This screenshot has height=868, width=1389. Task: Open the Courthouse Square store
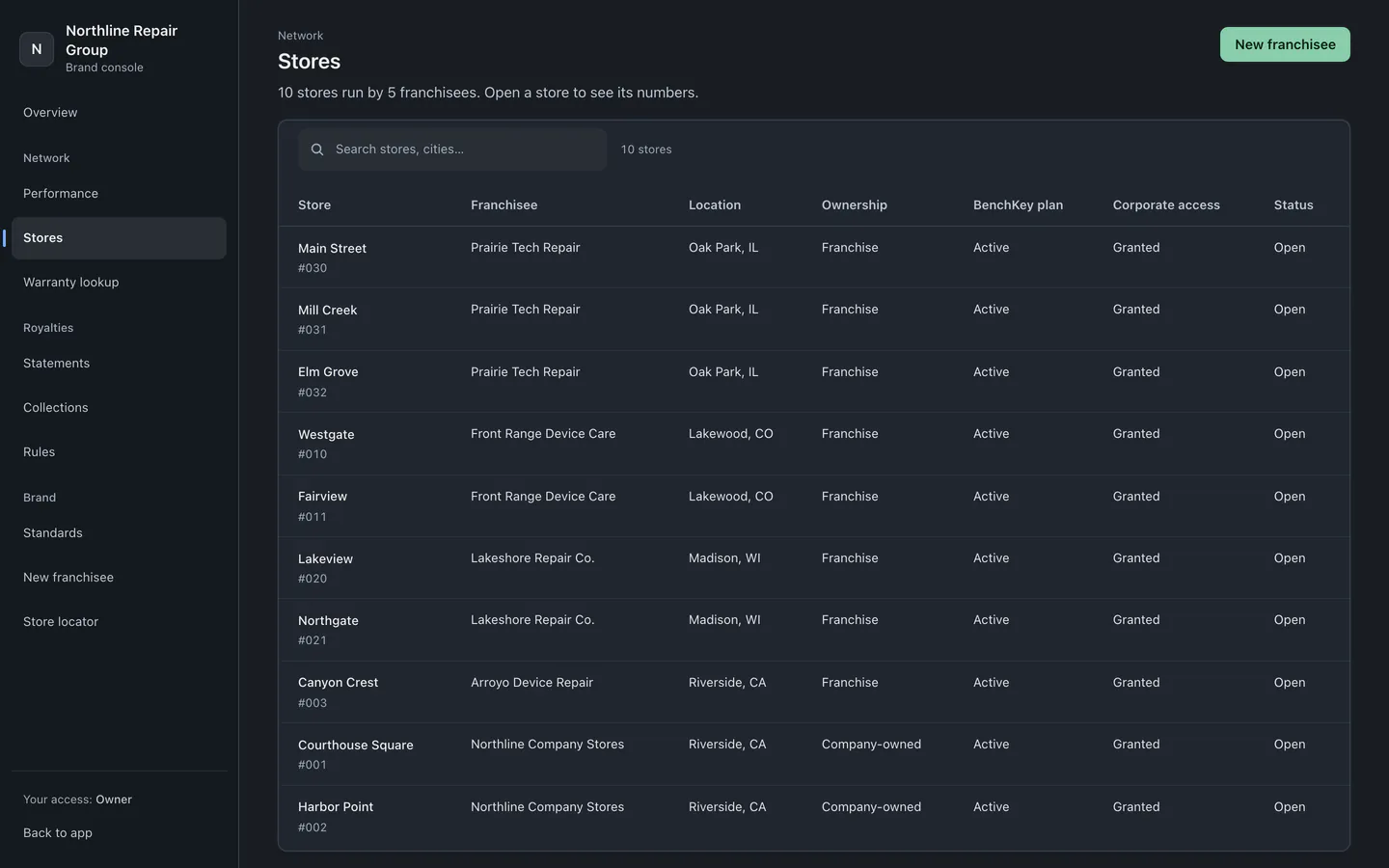pos(814,754)
